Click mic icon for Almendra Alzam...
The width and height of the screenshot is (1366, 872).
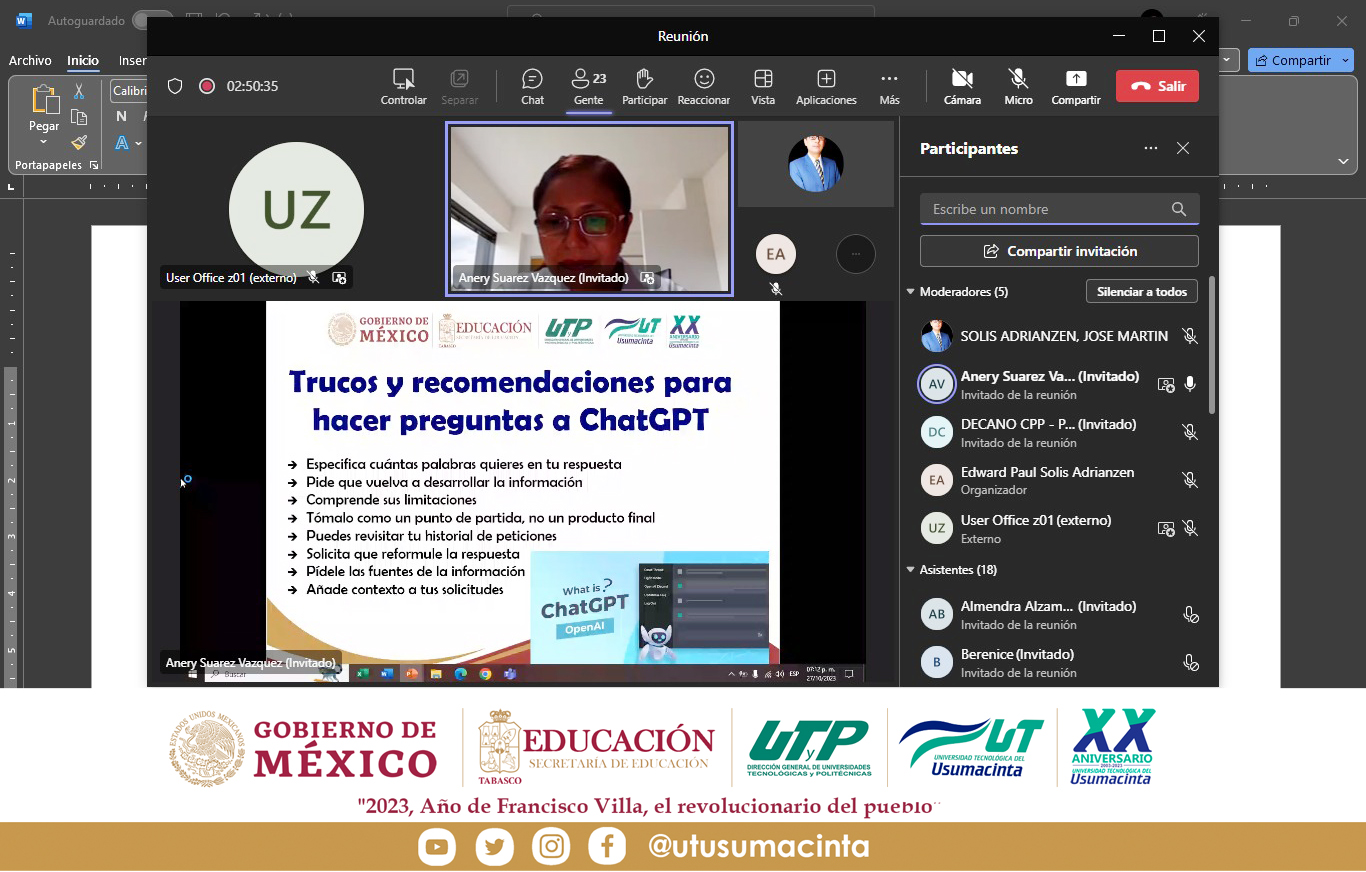(1190, 615)
